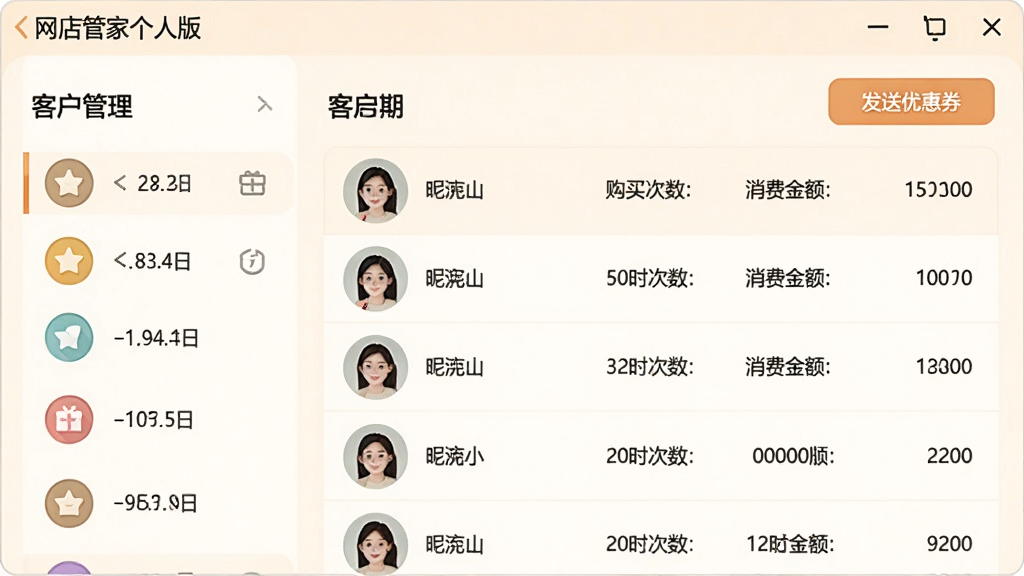This screenshot has height=576, width=1024.
Task: Click the brown star icon beside 28.2日
Action: click(69, 183)
